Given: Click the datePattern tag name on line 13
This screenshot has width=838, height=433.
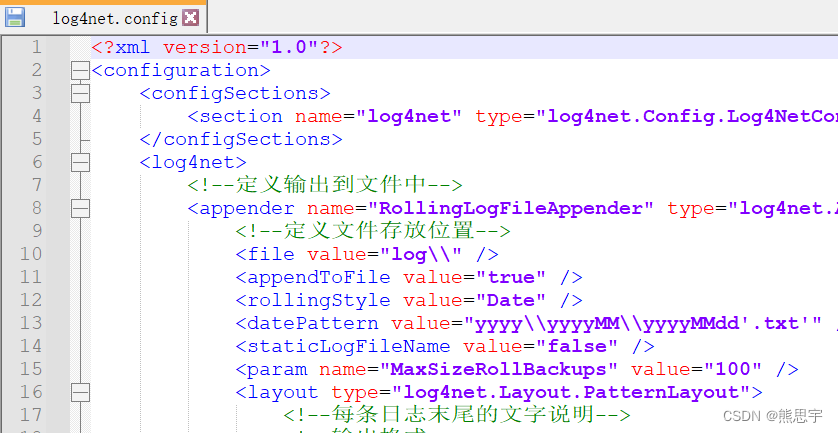Looking at the screenshot, I should click(x=313, y=323).
